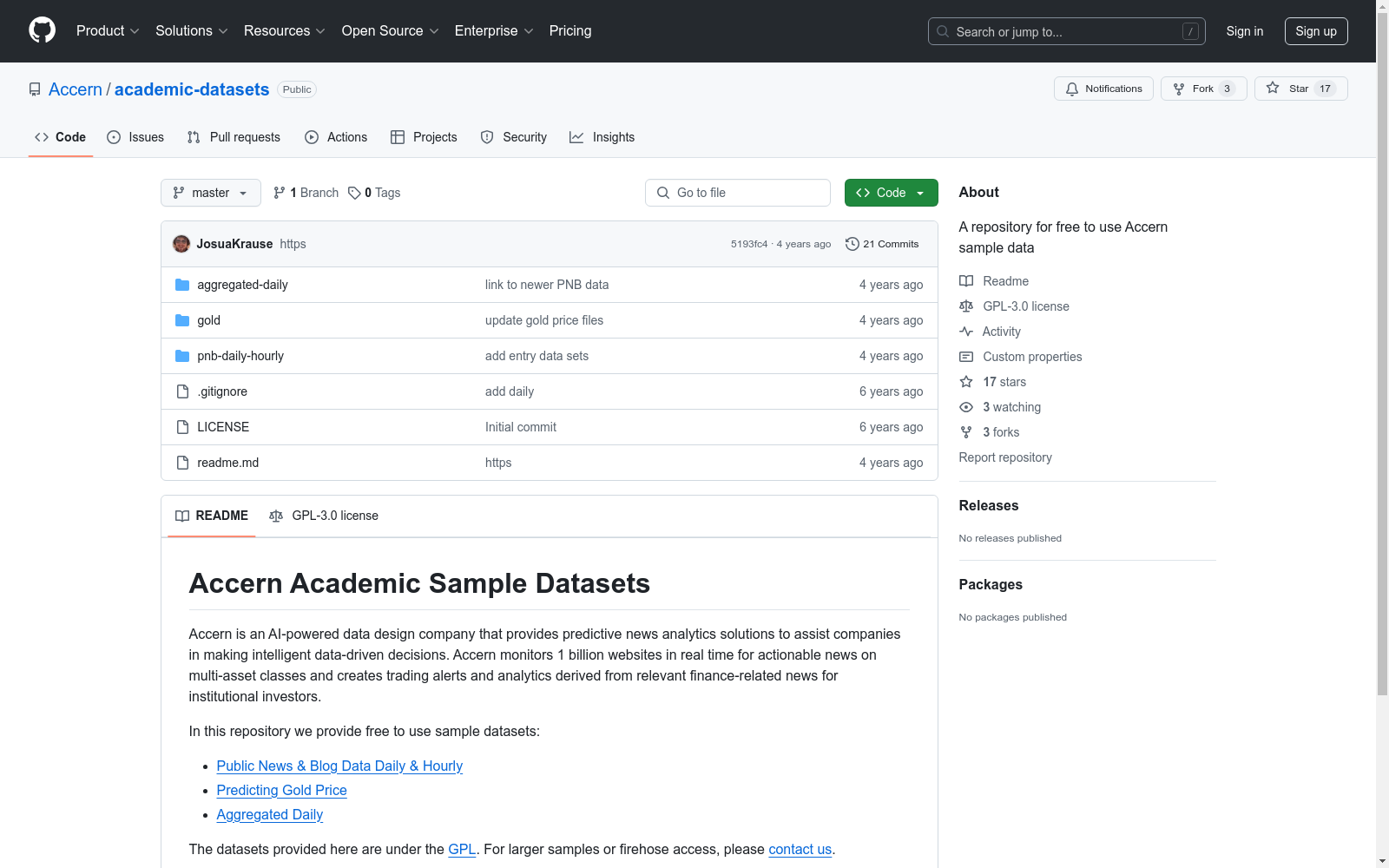Switch to the Issues tab
The width and height of the screenshot is (1389, 868).
(x=135, y=137)
